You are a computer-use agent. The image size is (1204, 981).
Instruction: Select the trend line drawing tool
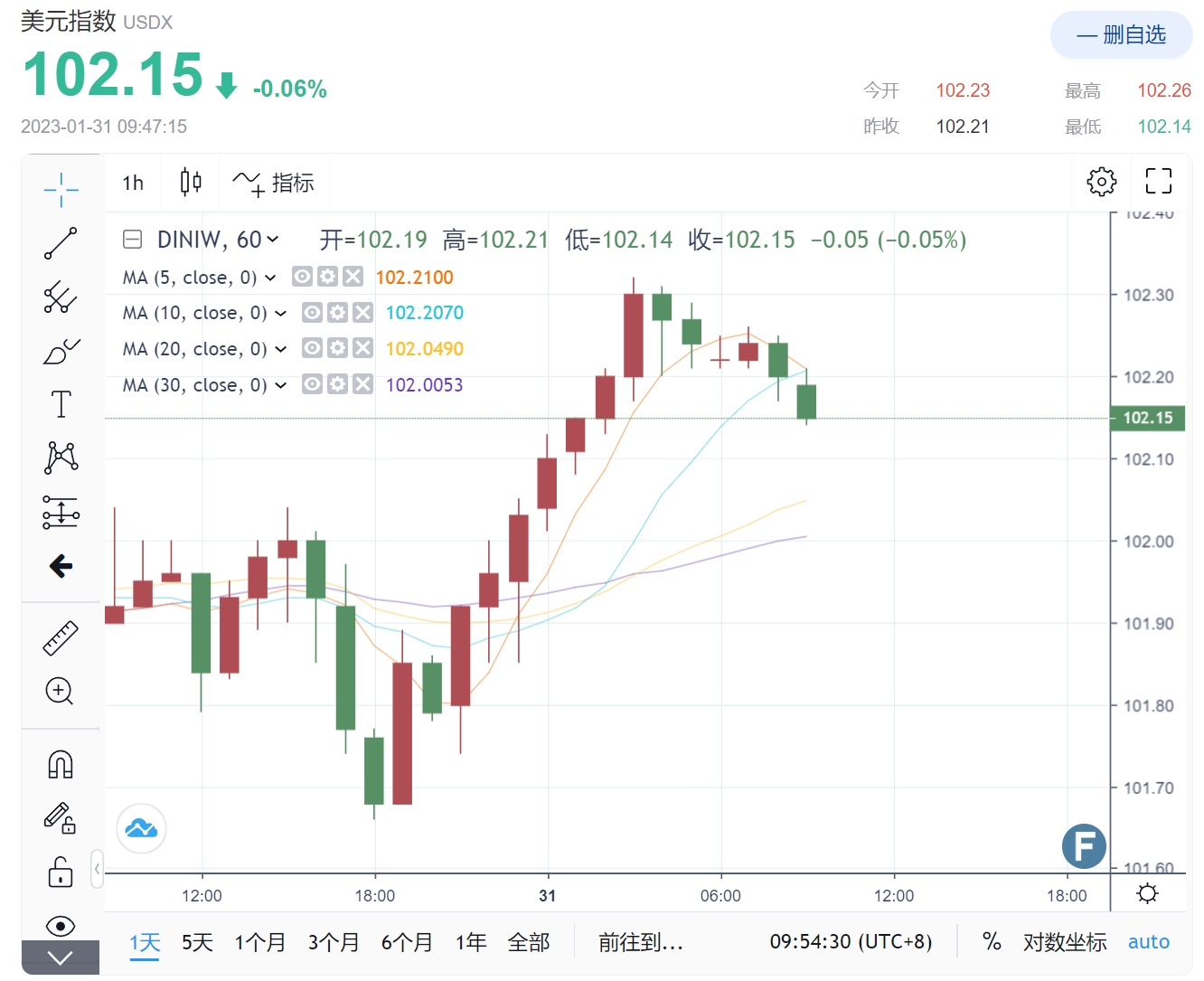click(61, 243)
